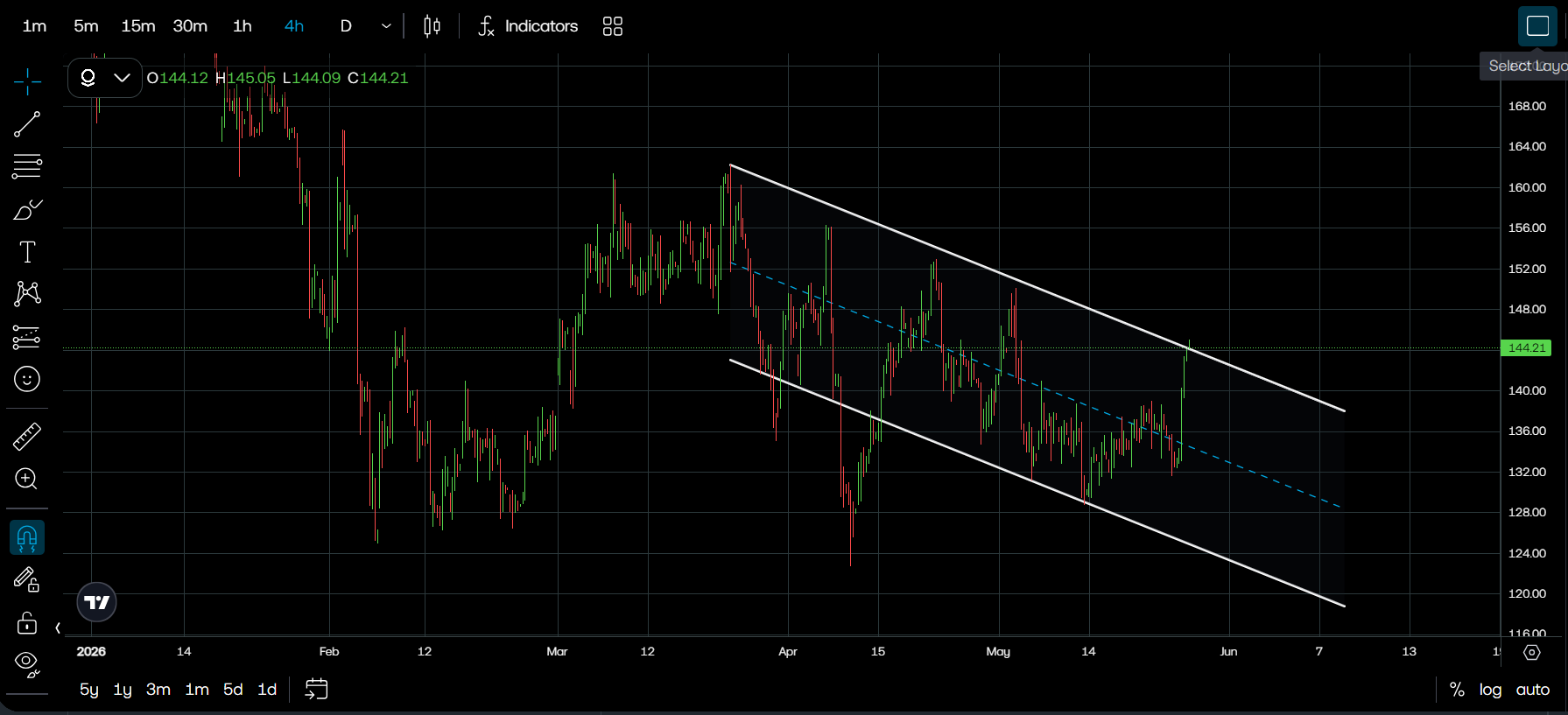Open the candlestick chart type menu
Image resolution: width=1568 pixels, height=715 pixels.
tap(432, 26)
